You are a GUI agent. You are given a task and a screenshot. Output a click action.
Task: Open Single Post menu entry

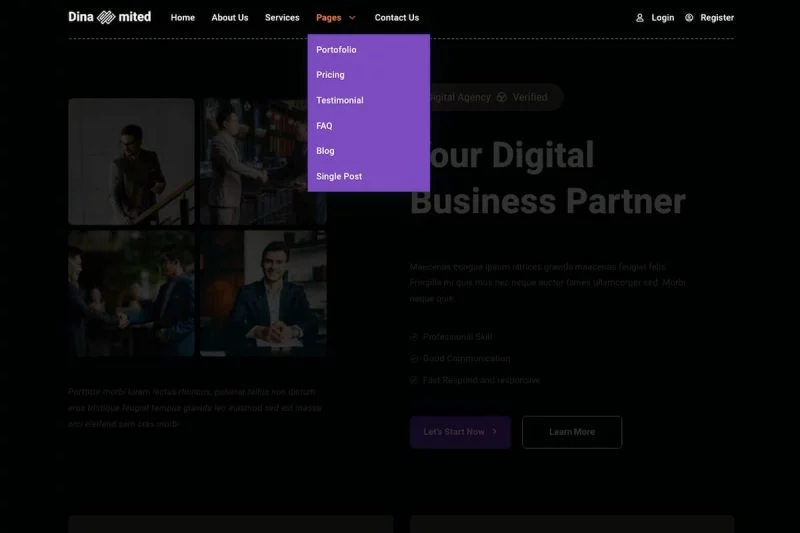(x=339, y=177)
